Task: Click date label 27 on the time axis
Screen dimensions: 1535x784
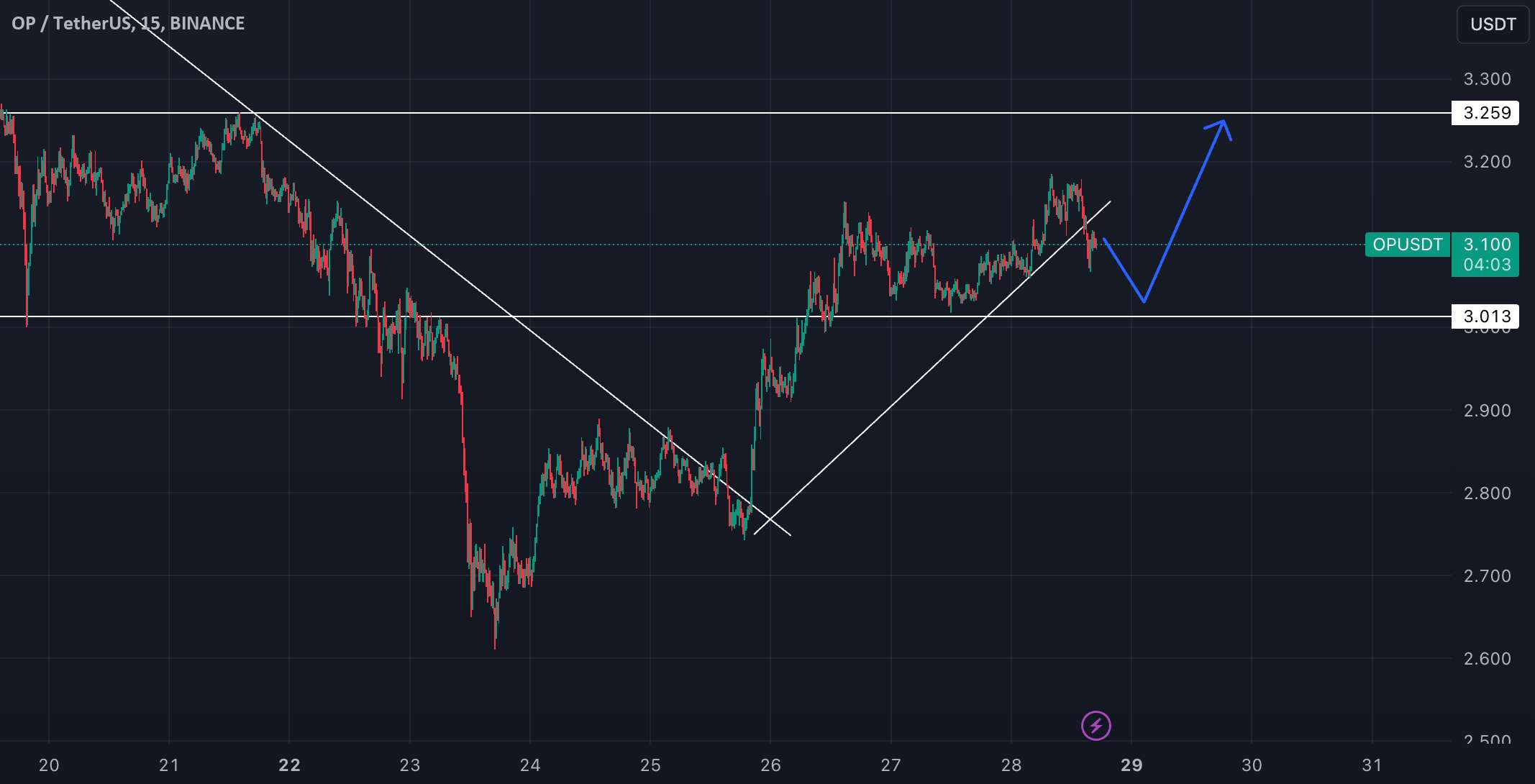Action: pos(891,765)
